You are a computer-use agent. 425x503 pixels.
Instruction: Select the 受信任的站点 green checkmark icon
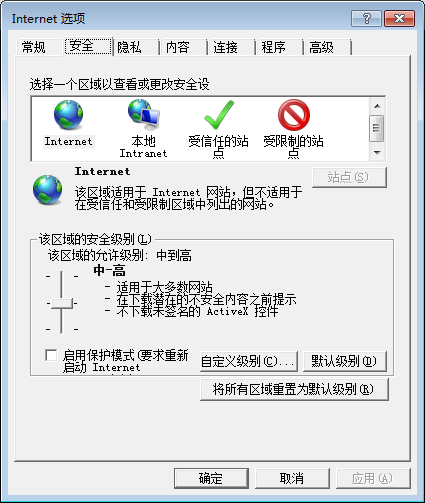coord(219,115)
